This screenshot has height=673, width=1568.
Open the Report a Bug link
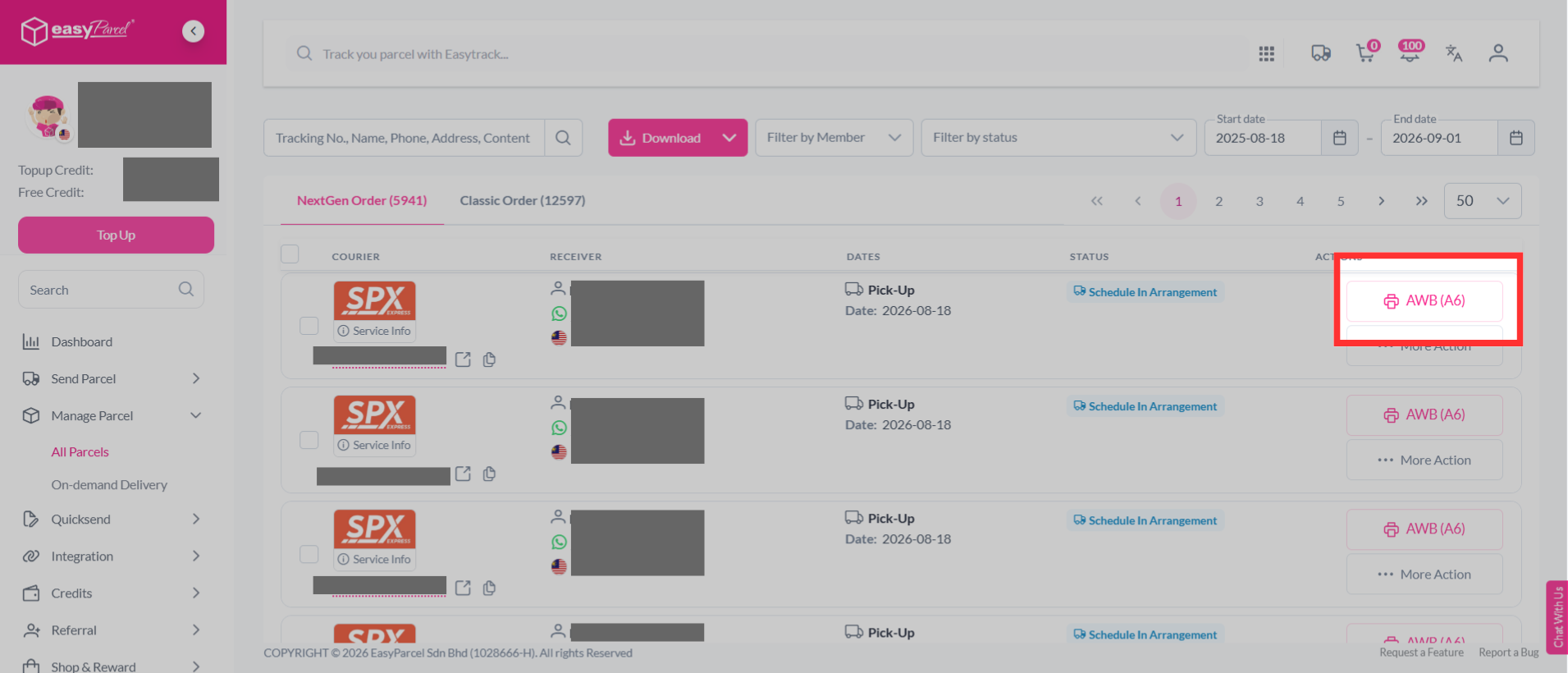(1509, 652)
